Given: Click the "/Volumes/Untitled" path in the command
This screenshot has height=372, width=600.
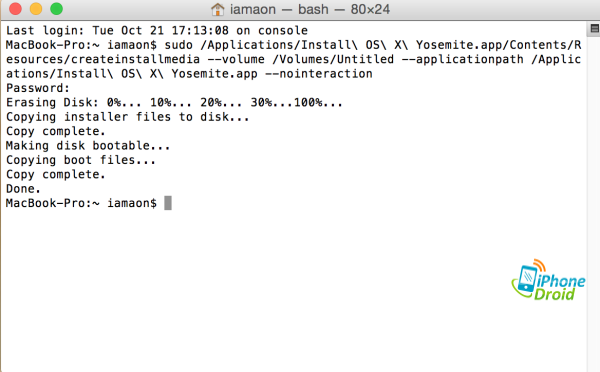Looking at the screenshot, I should coord(333,59).
